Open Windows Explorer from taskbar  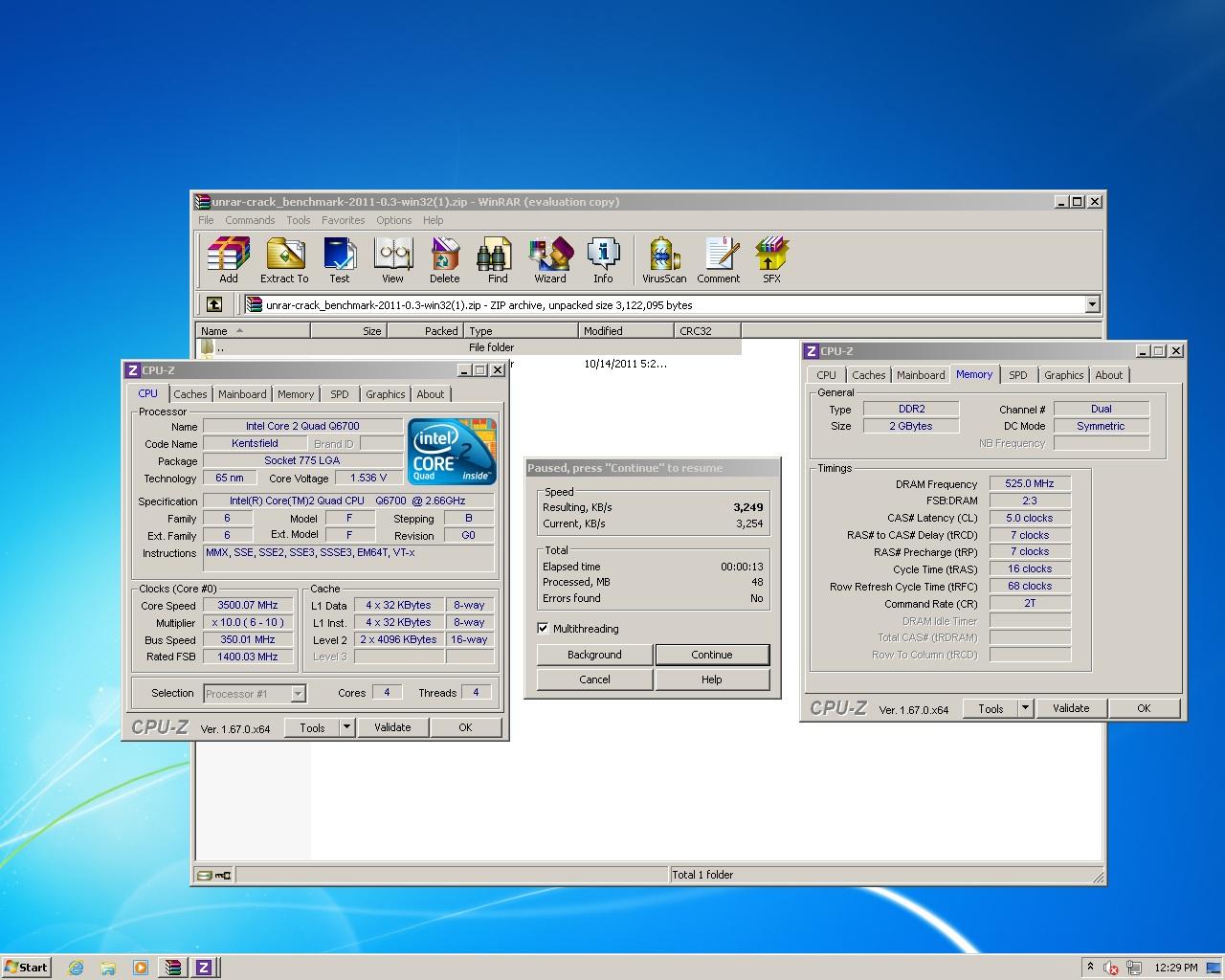tap(108, 968)
